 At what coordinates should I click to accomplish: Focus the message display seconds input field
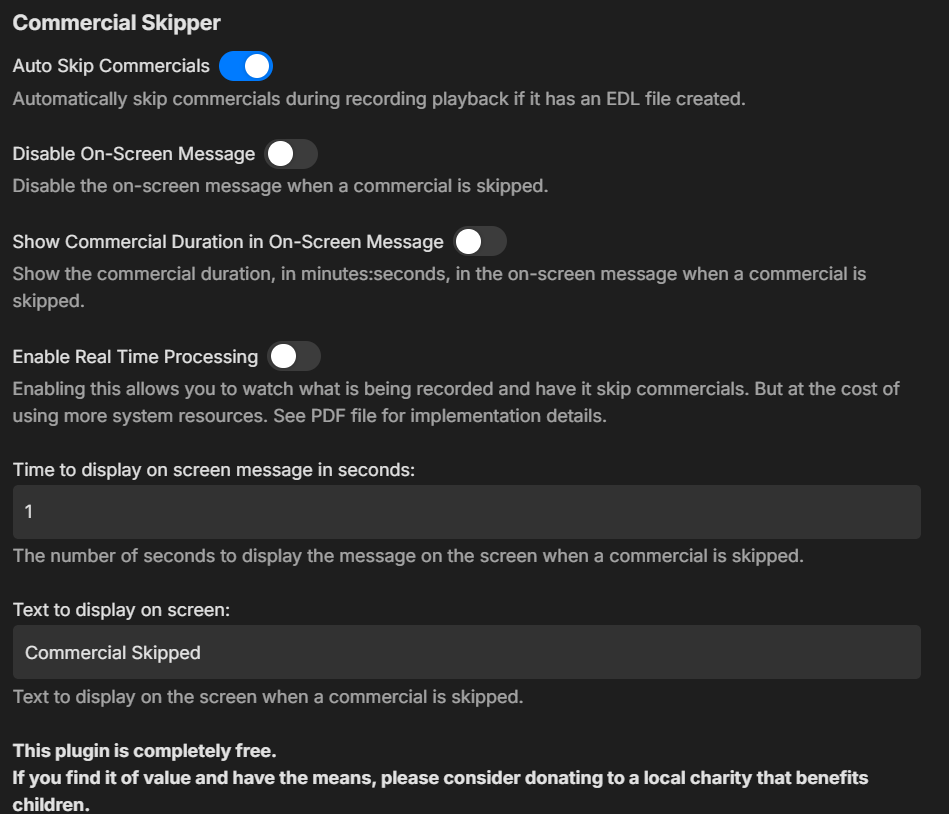pos(466,512)
